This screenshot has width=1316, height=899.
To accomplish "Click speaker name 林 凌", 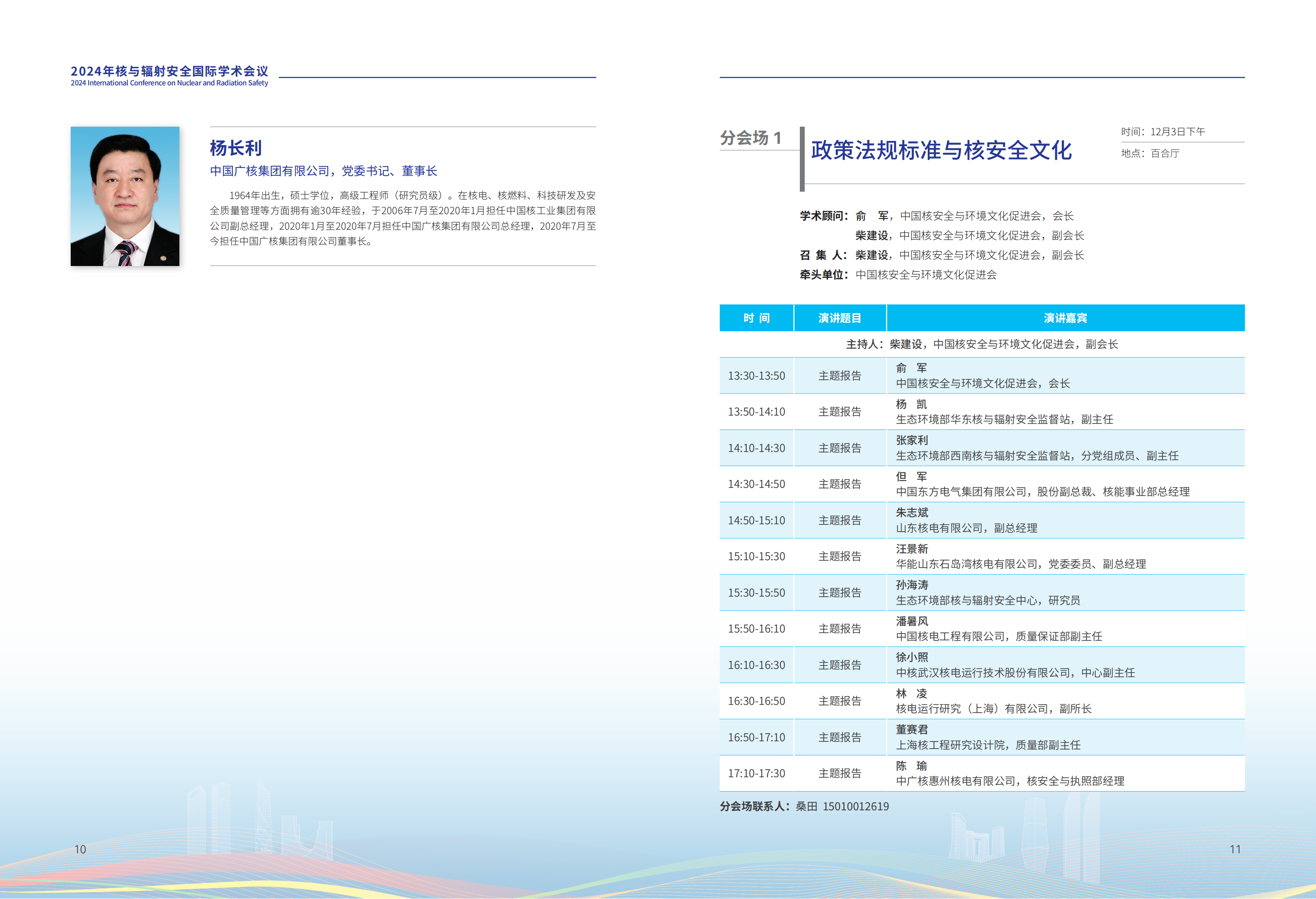I will (911, 693).
